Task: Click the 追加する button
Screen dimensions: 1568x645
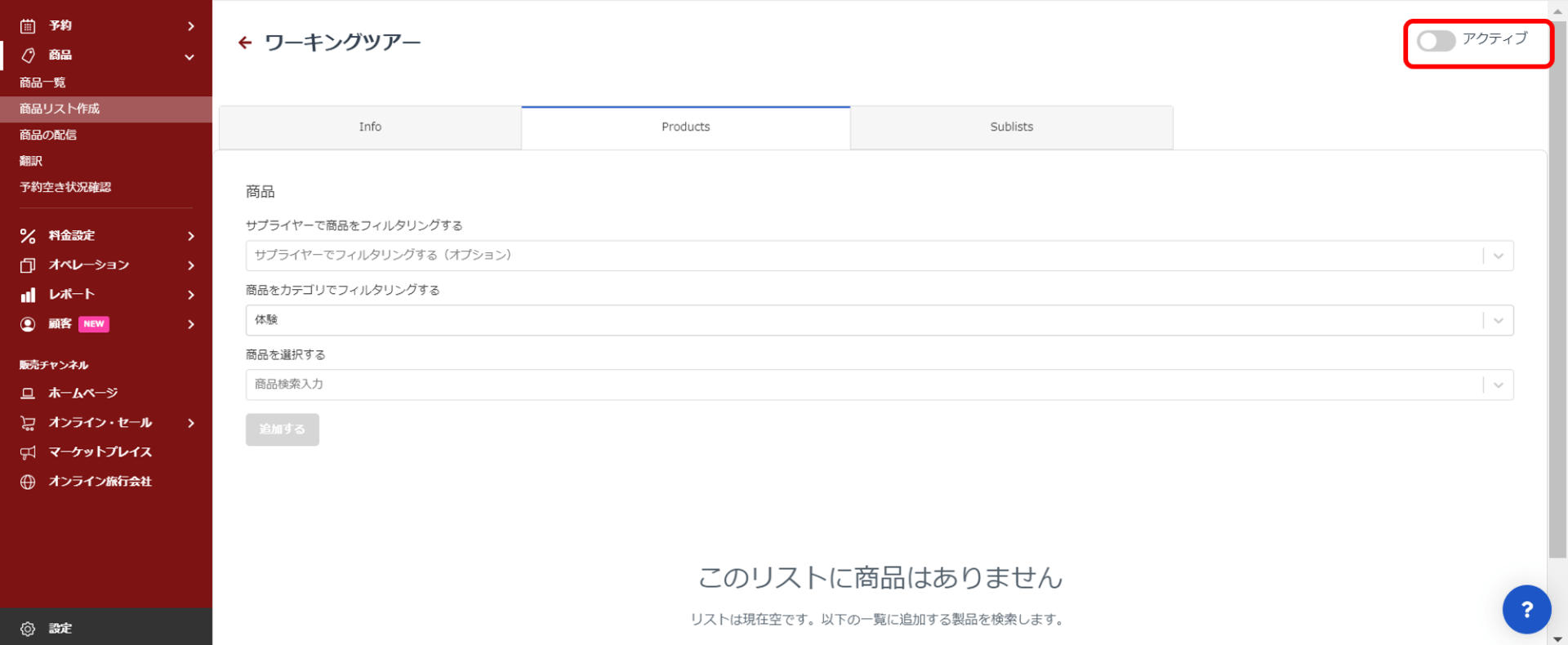Action: (282, 429)
